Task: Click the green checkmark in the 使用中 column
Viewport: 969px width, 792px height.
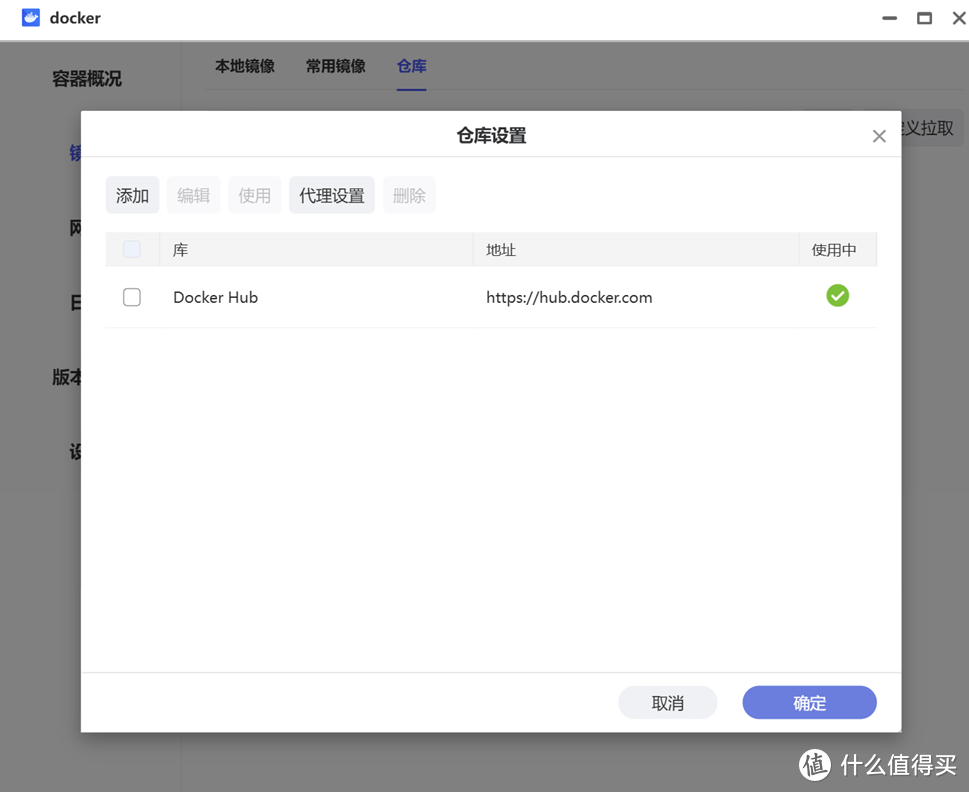Action: (x=837, y=295)
